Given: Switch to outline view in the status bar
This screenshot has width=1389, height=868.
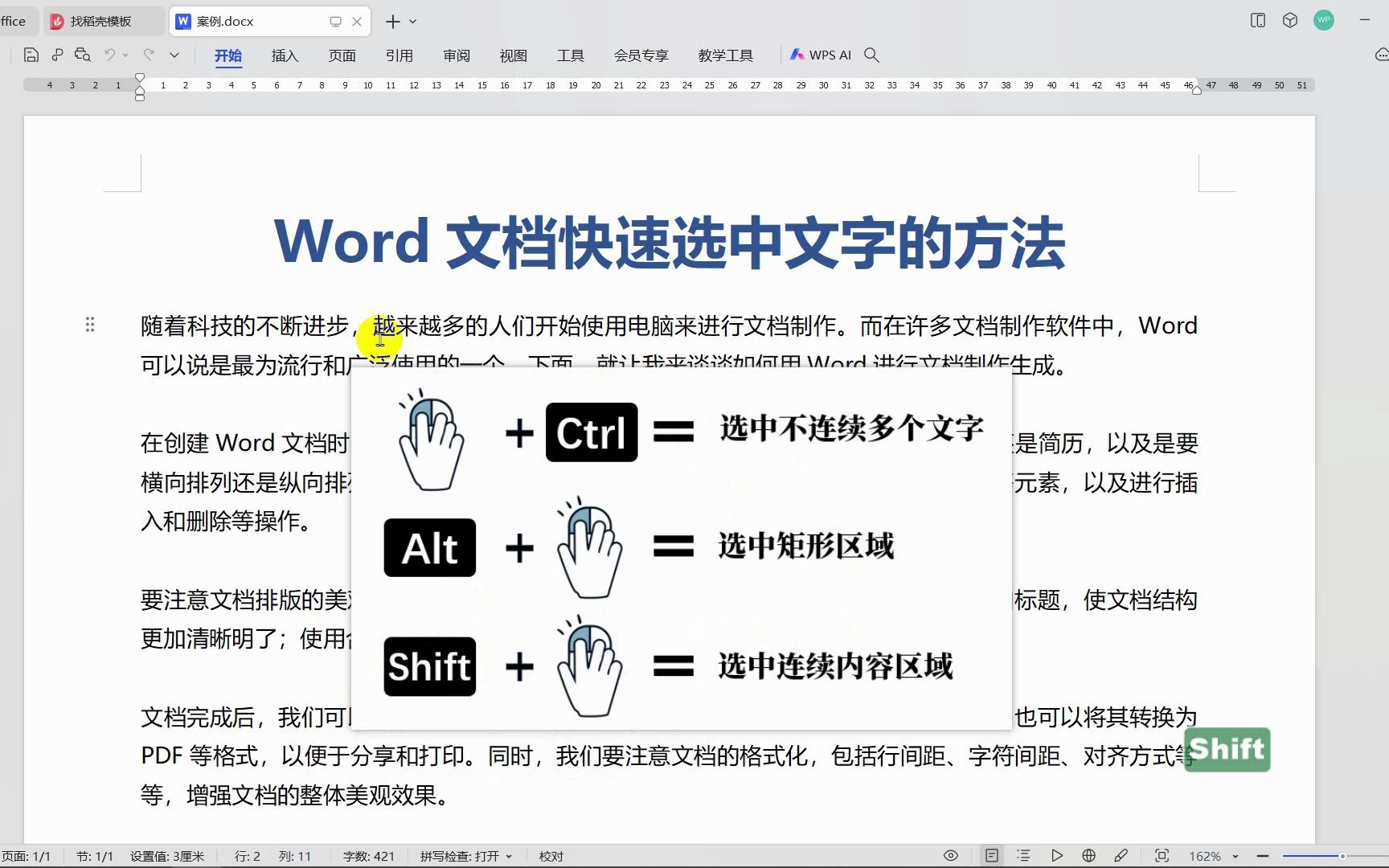Looking at the screenshot, I should coord(1022,856).
